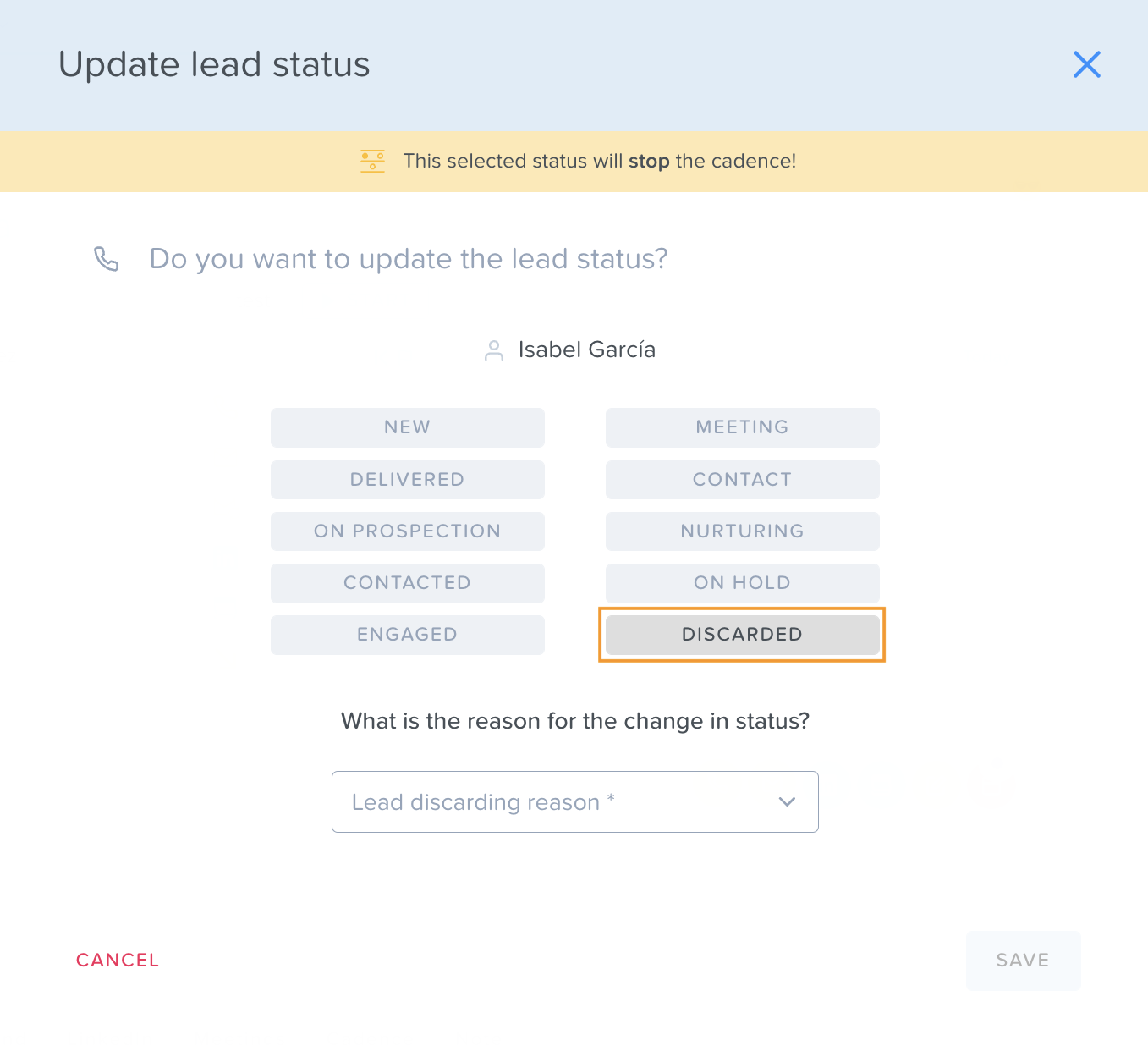This screenshot has width=1148, height=1046.
Task: Click the stop the cadence warning banner
Action: tap(574, 162)
